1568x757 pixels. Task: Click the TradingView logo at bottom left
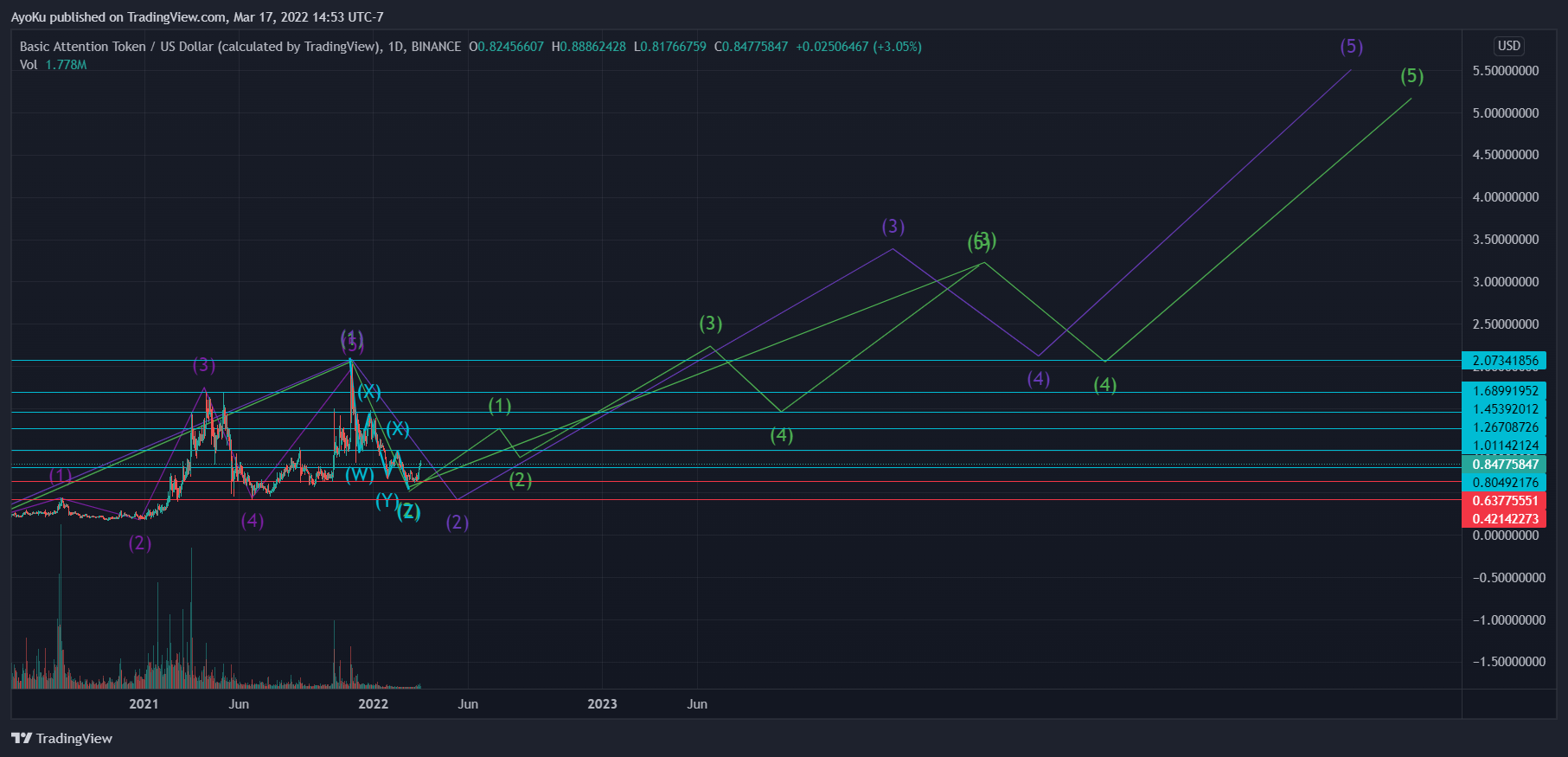61,738
